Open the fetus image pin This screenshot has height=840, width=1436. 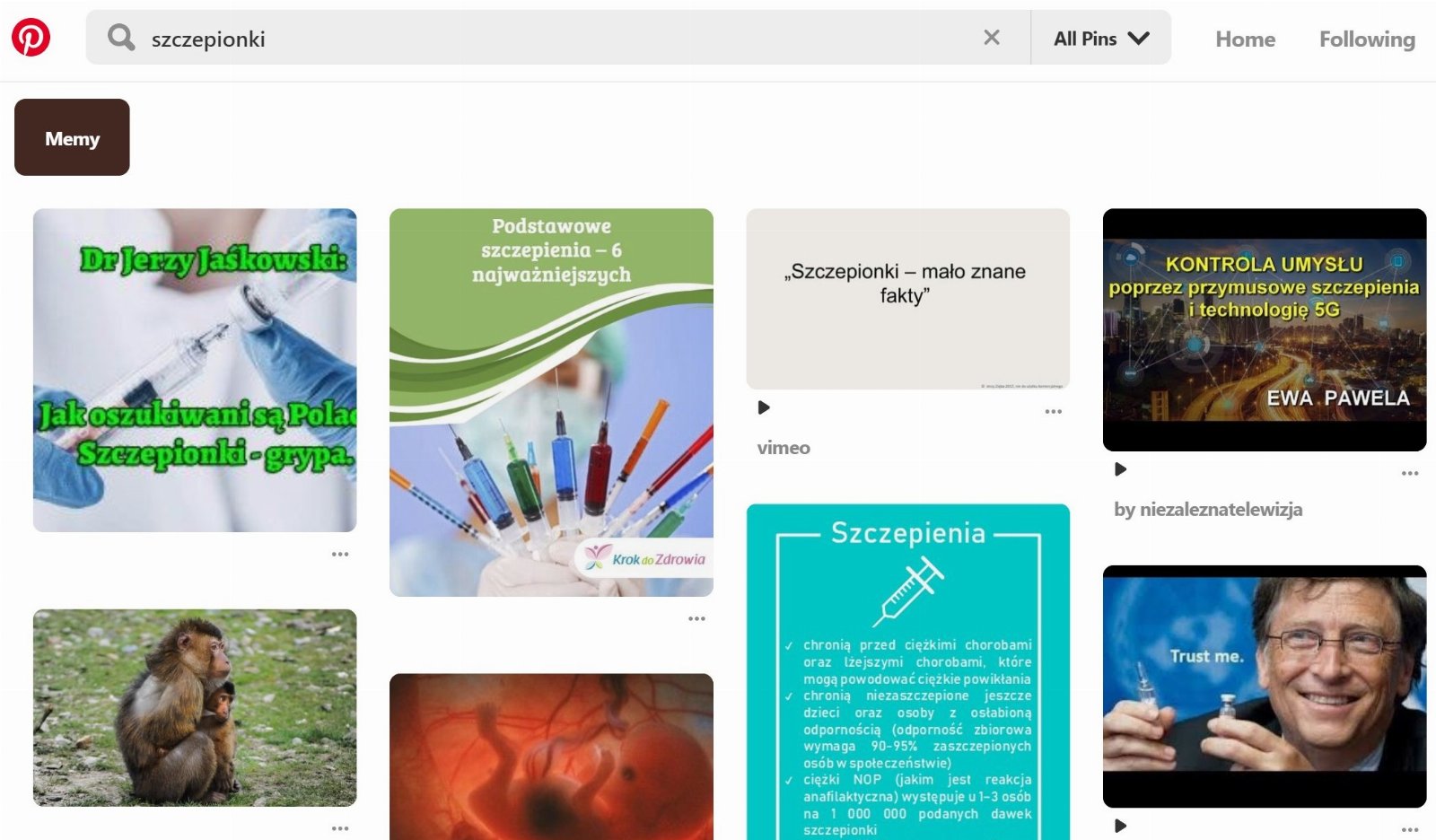[551, 757]
